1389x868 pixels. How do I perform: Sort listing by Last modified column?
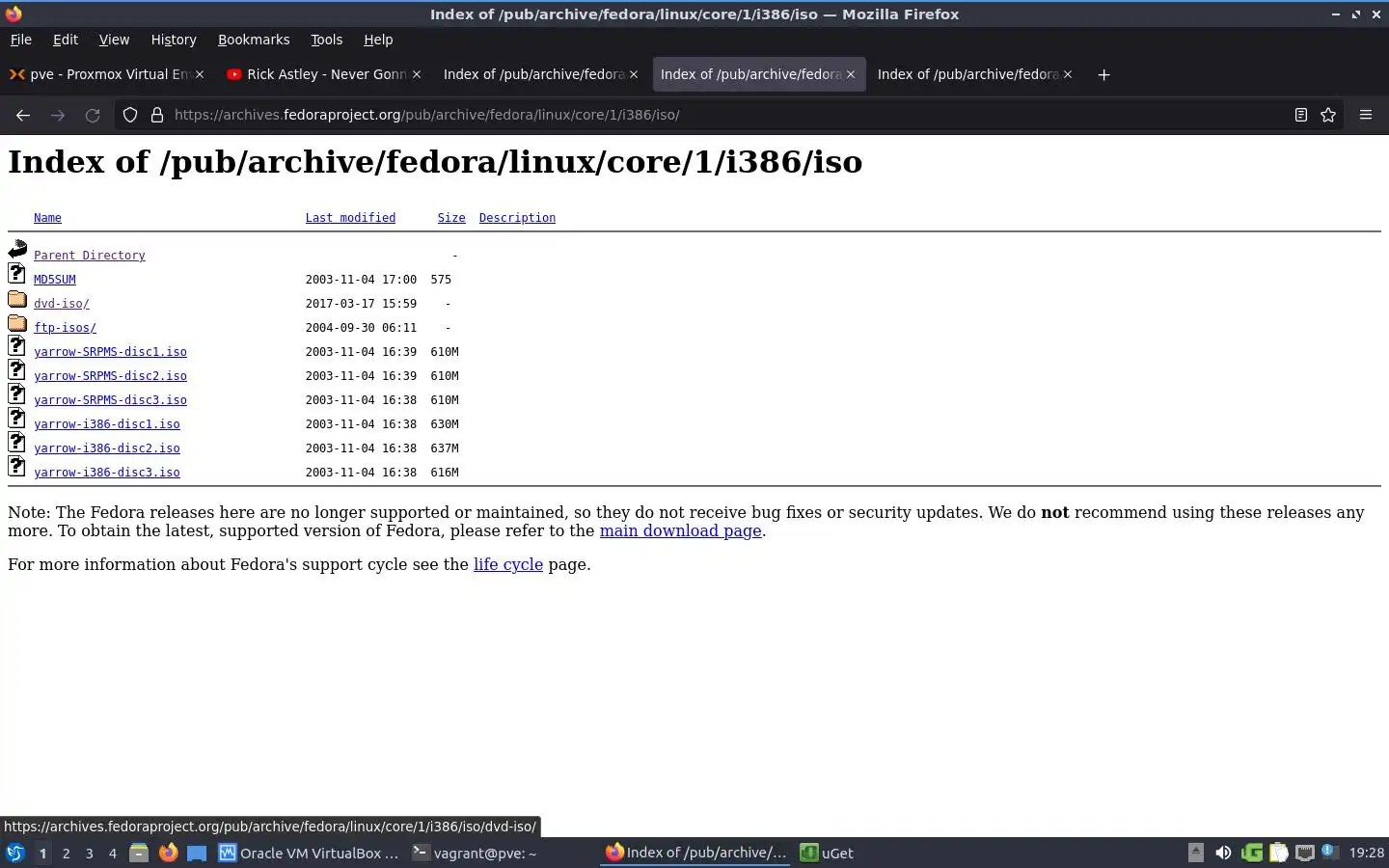[x=350, y=218]
